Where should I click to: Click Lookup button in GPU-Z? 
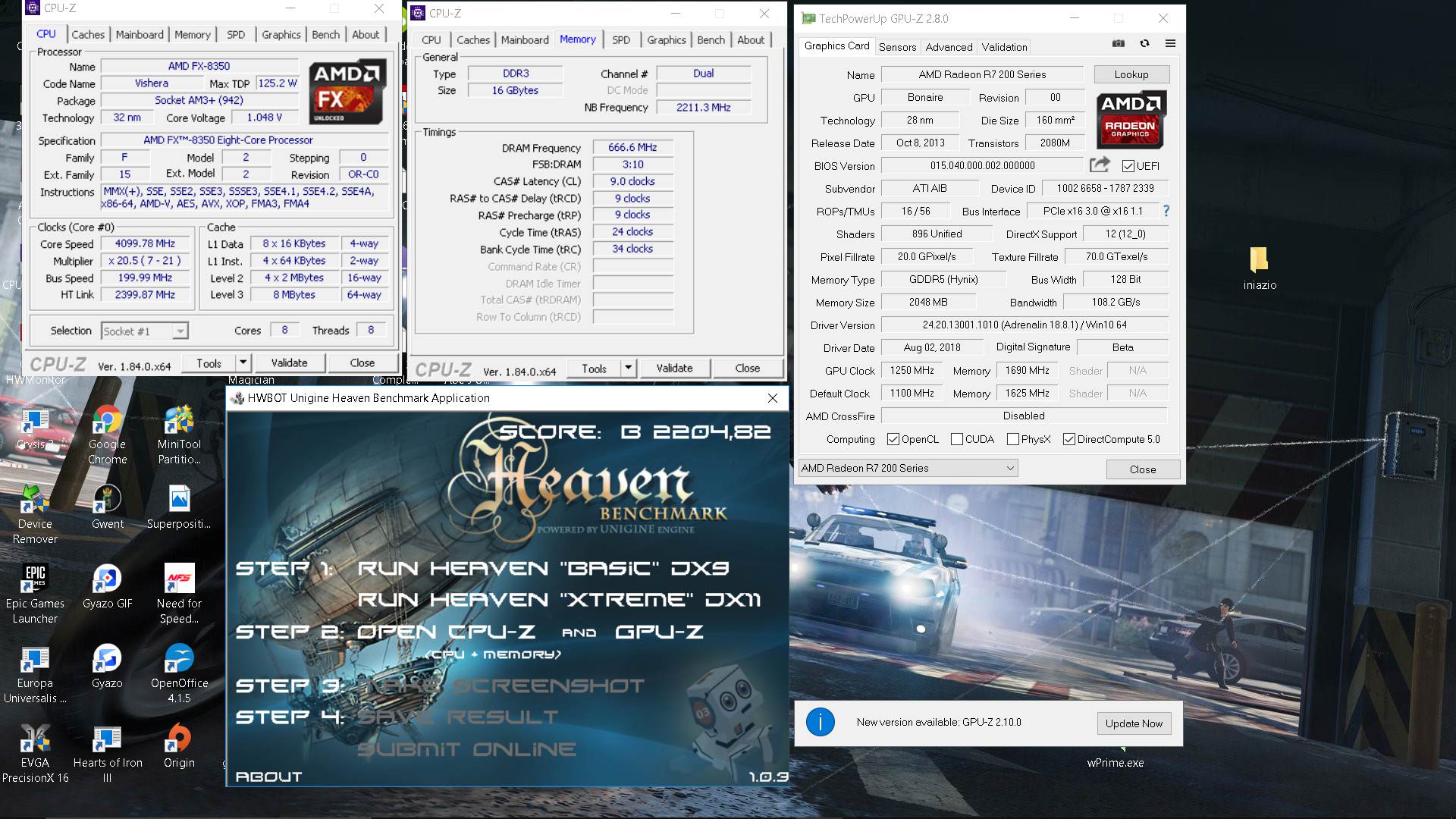pos(1131,74)
